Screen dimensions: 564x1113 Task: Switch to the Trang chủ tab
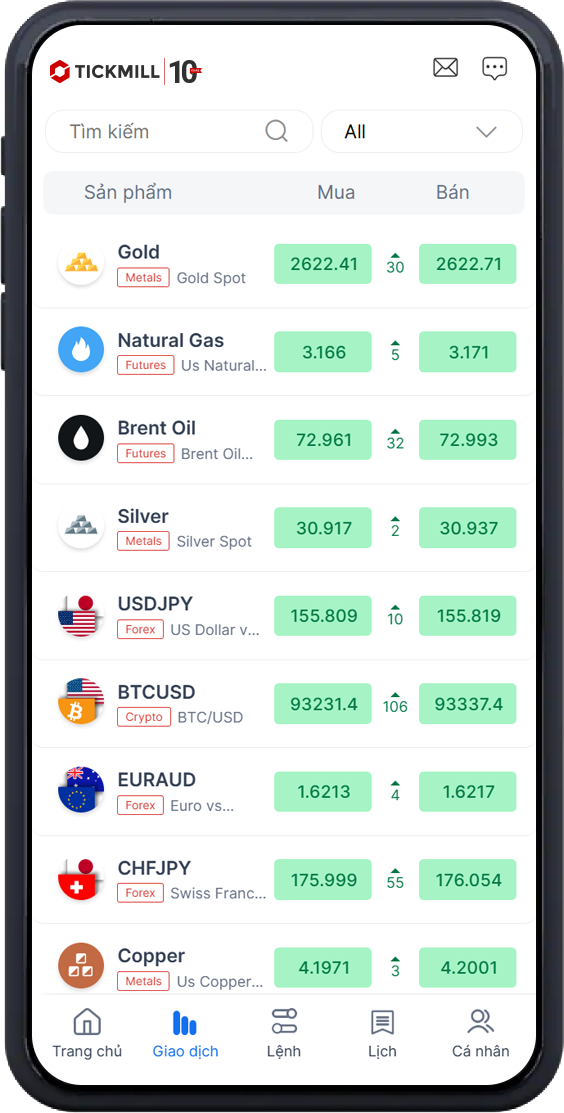click(x=87, y=1034)
